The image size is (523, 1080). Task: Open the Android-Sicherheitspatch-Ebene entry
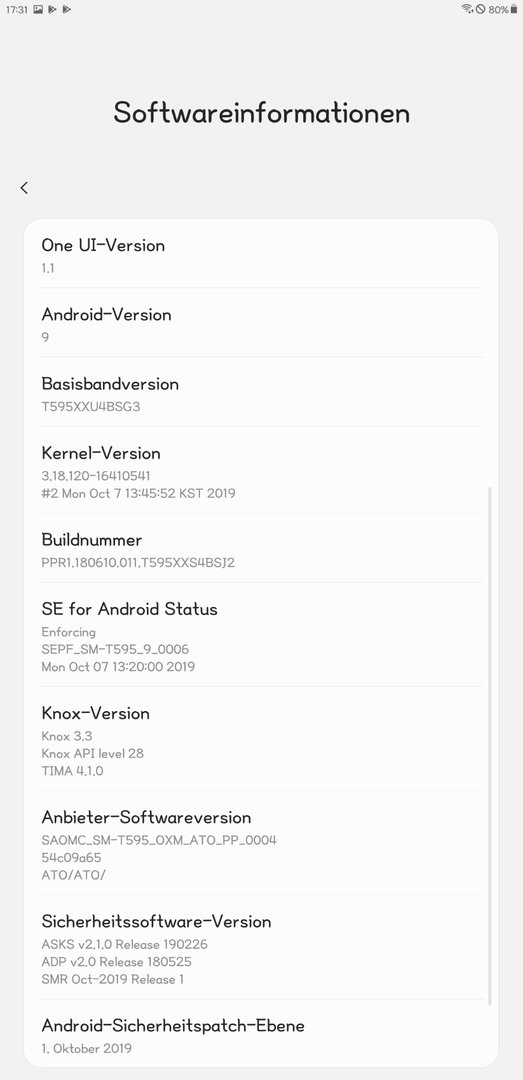click(x=261, y=1033)
